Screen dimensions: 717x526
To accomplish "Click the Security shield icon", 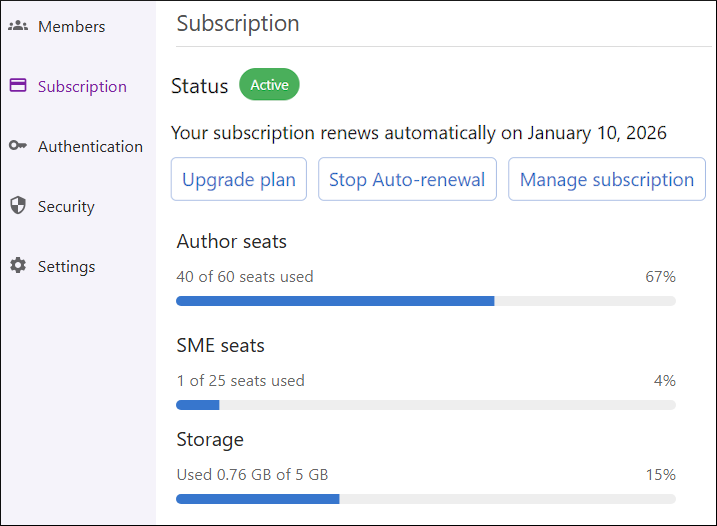I will 18,206.
